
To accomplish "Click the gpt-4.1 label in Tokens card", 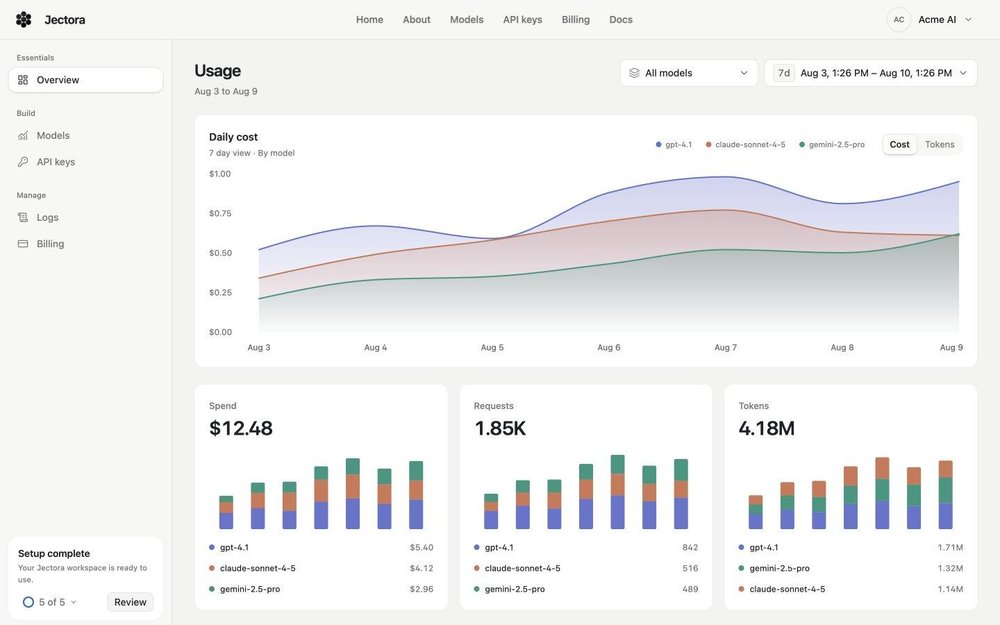I will (763, 547).
